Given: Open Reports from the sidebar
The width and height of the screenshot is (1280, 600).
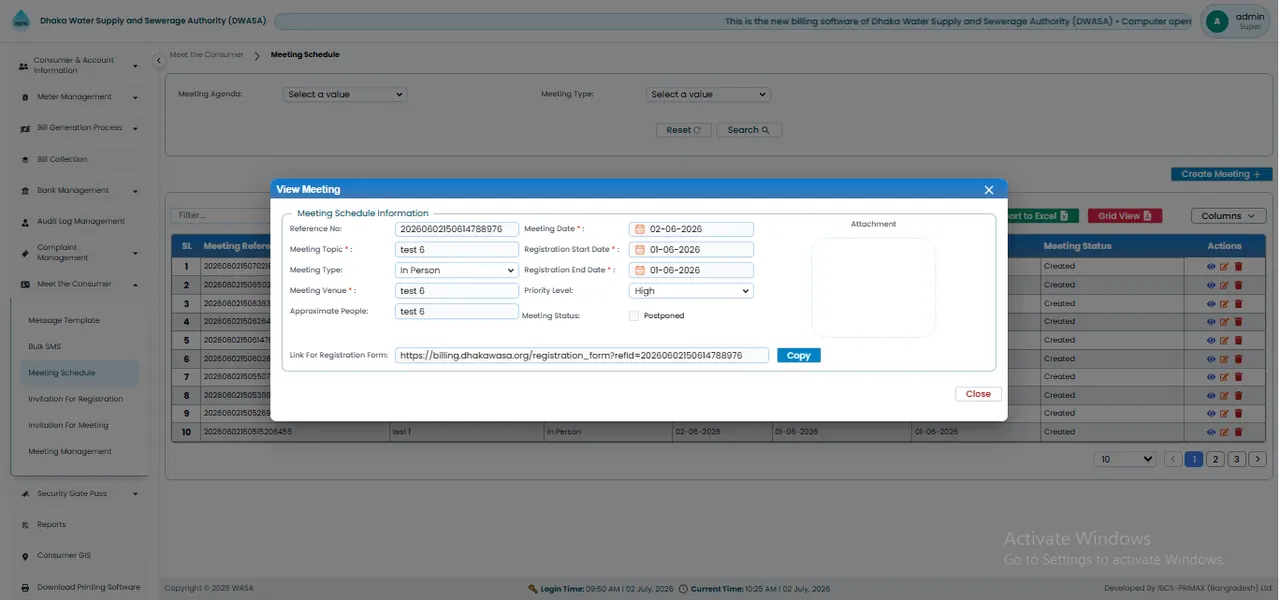Looking at the screenshot, I should coord(51,524).
